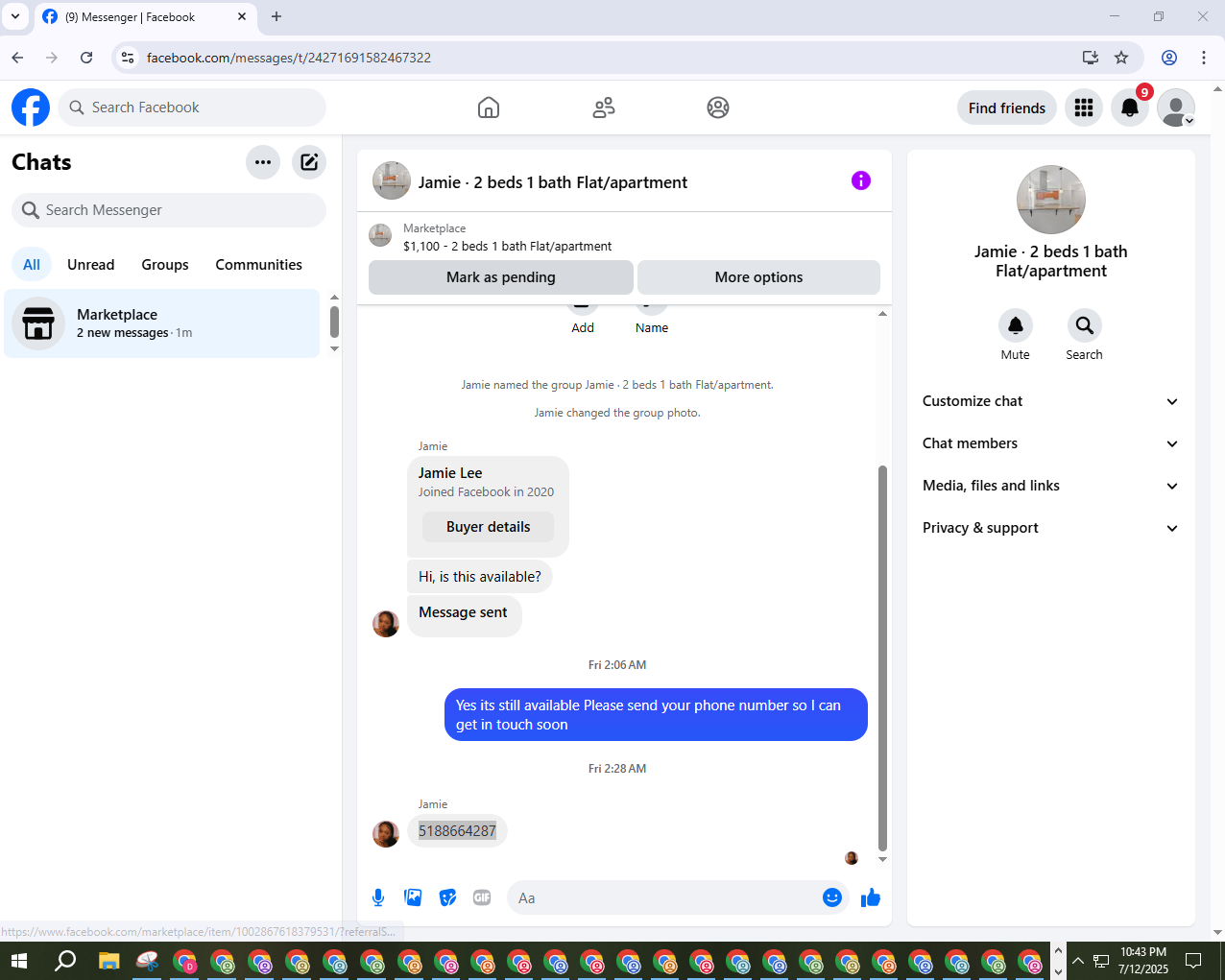Click the message Aa input box
The height and width of the screenshot is (980, 1225).
pos(662,897)
